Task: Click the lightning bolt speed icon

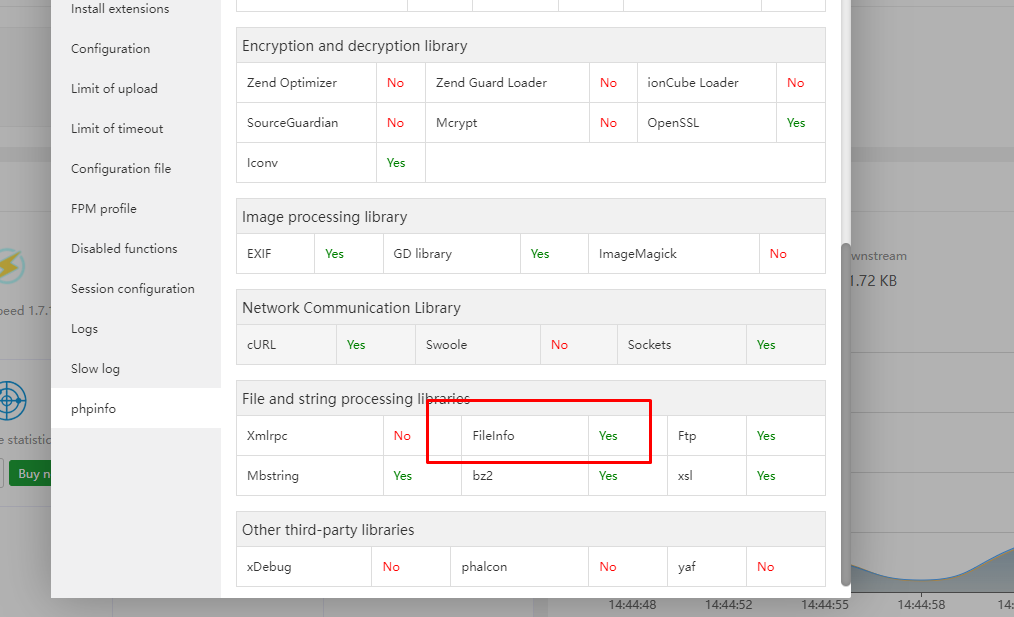Action: [x=12, y=266]
